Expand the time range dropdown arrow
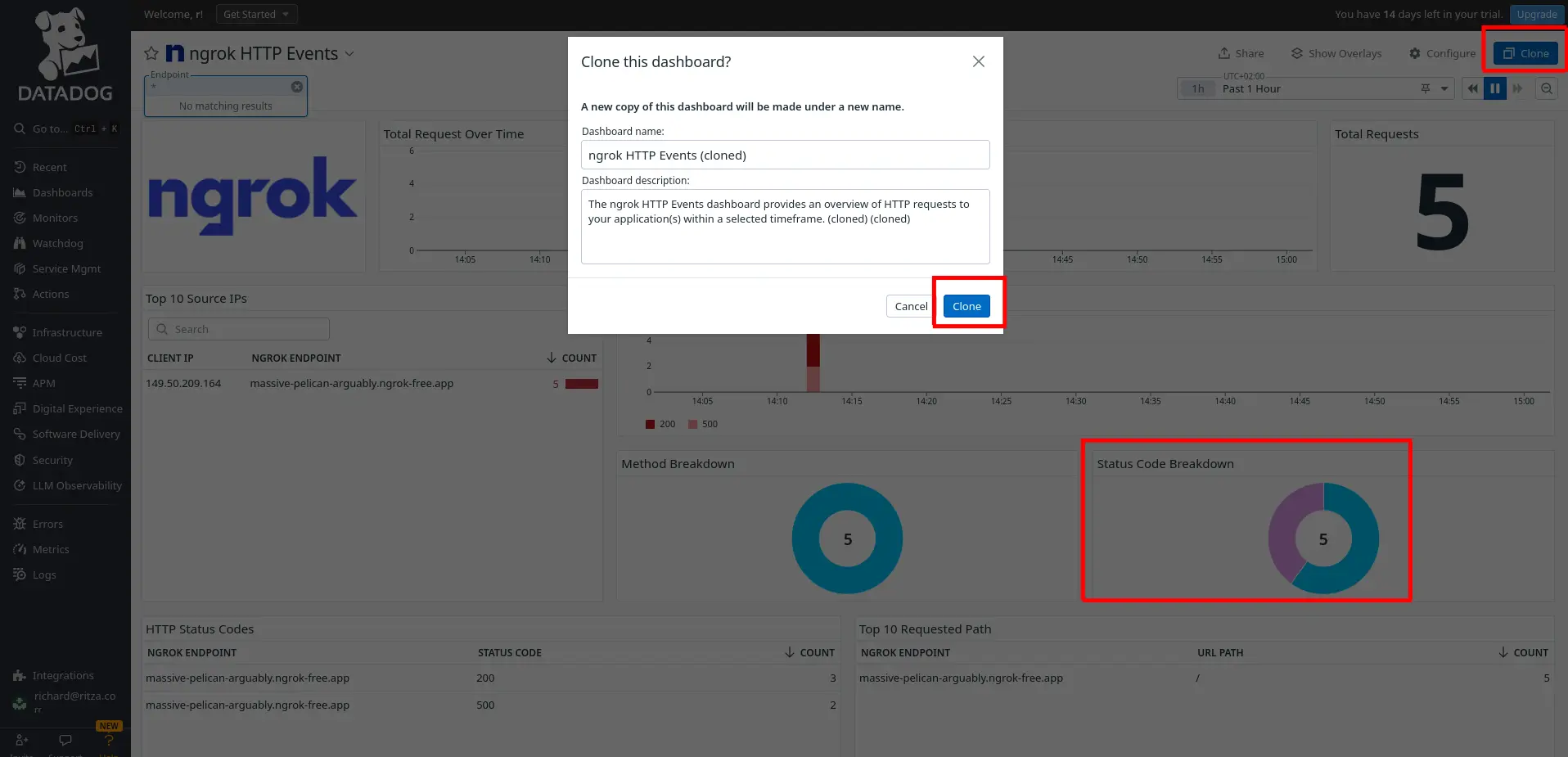The height and width of the screenshot is (757, 1568). [x=1444, y=88]
